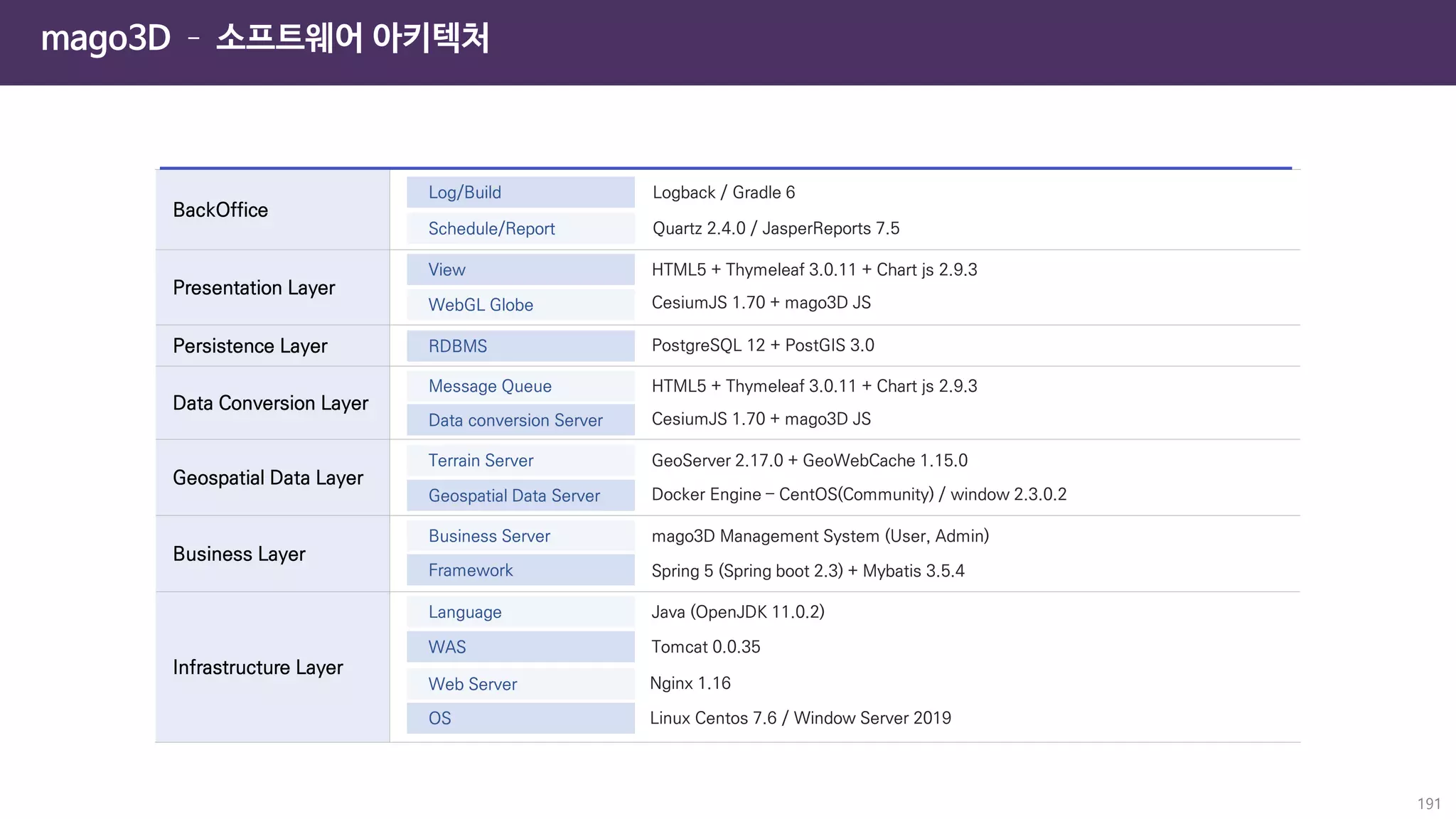The height and width of the screenshot is (819, 1456).
Task: Click the 'View' component label
Action: click(x=520, y=269)
